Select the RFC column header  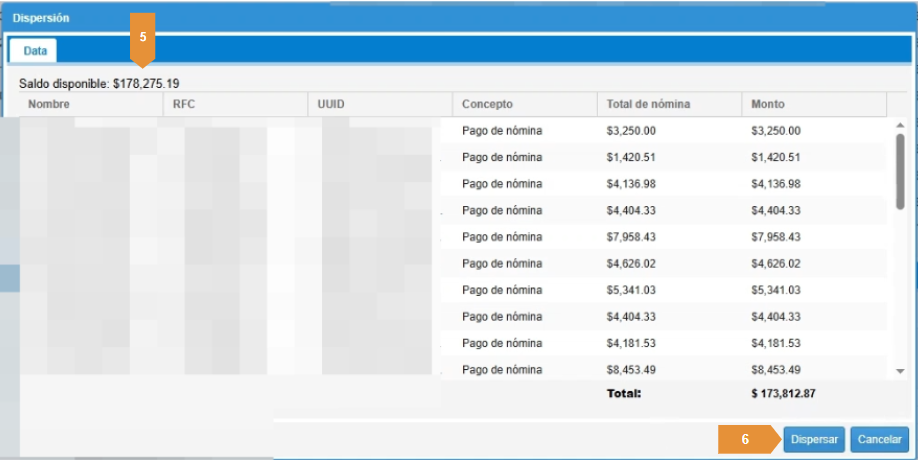point(185,104)
